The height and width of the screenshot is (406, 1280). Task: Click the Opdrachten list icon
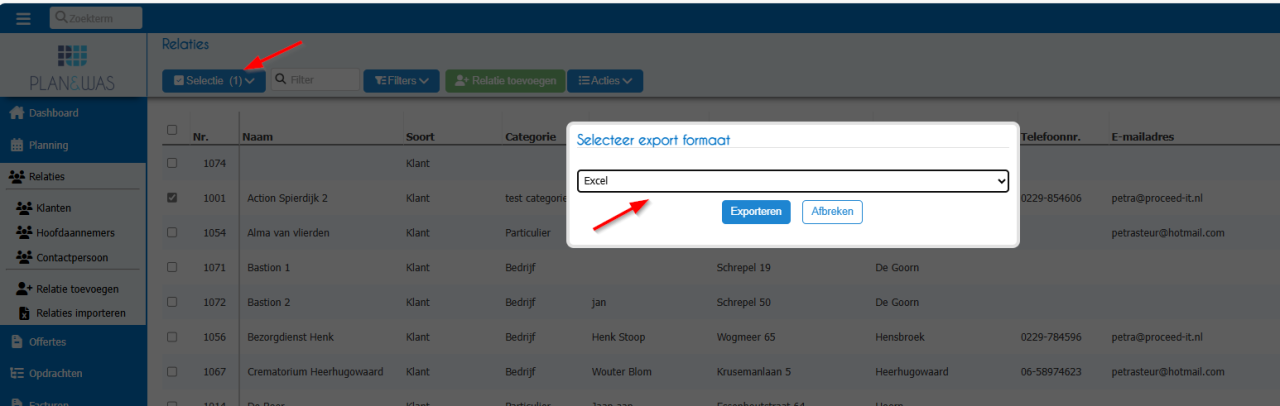point(17,373)
